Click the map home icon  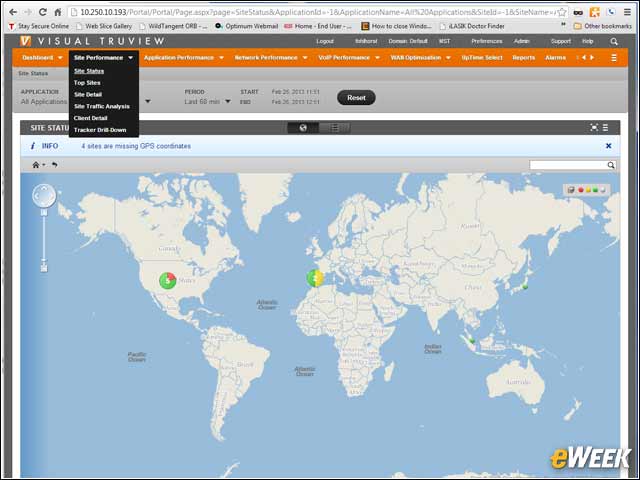[x=36, y=165]
